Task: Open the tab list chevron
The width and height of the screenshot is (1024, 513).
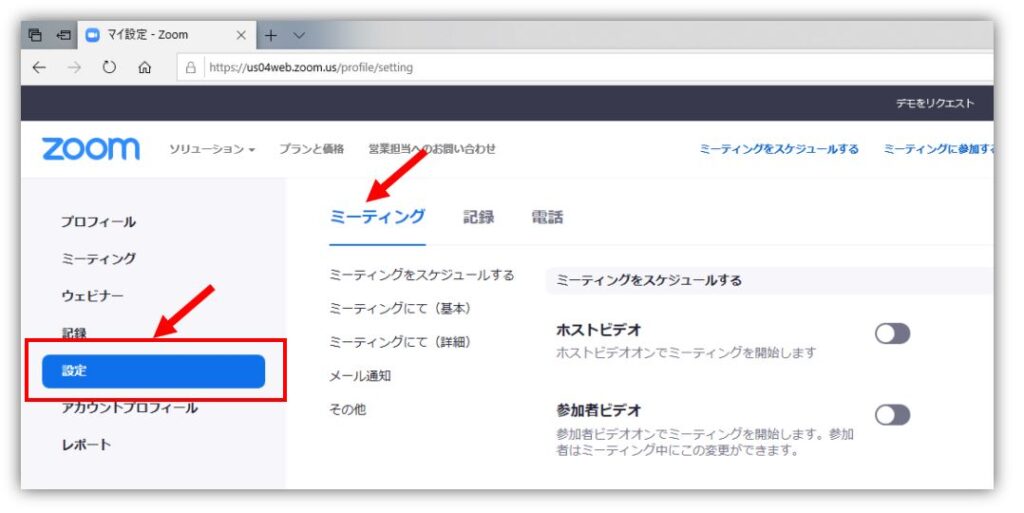Action: [299, 35]
